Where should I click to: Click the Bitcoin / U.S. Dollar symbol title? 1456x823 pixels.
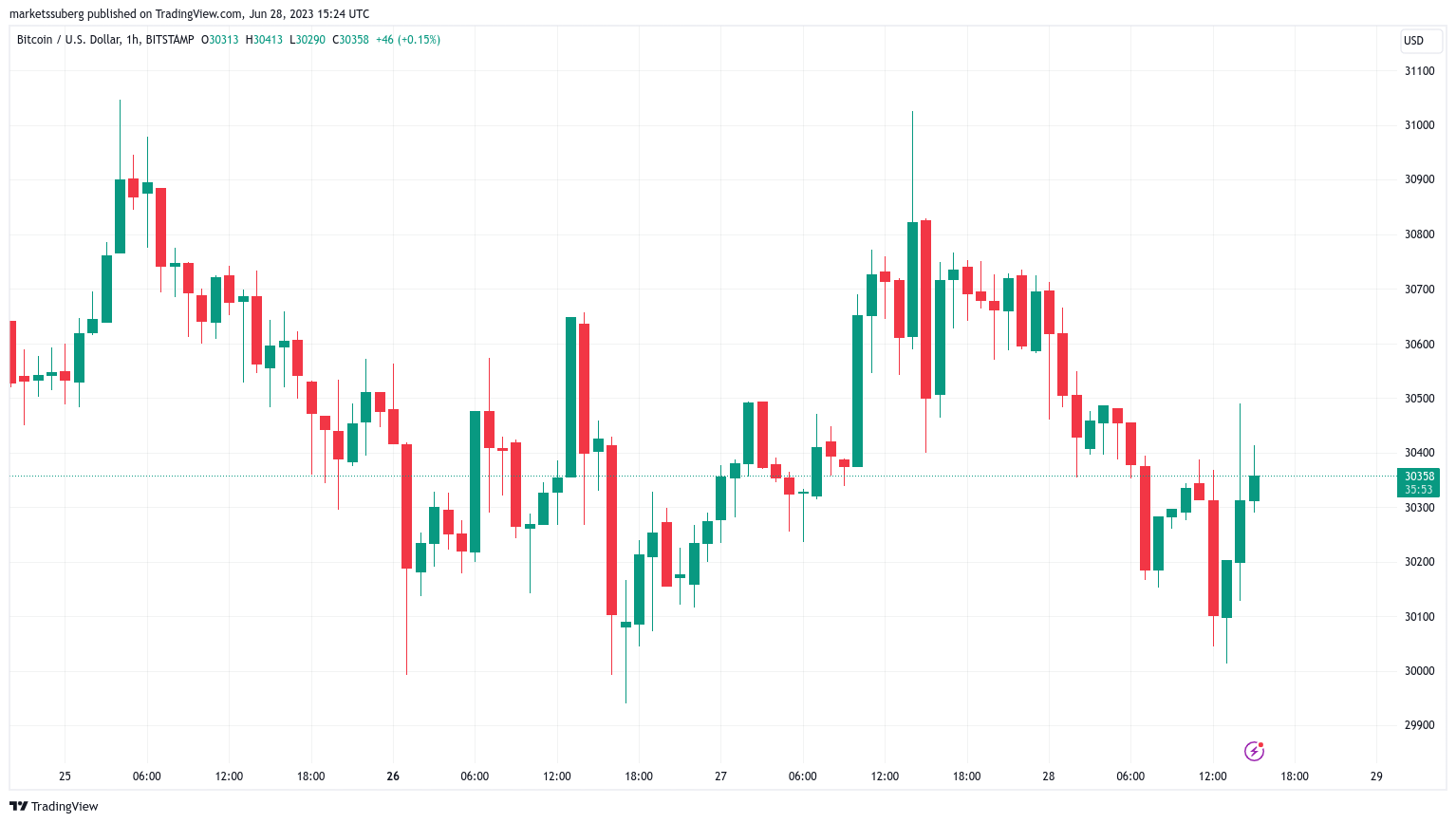click(x=105, y=40)
